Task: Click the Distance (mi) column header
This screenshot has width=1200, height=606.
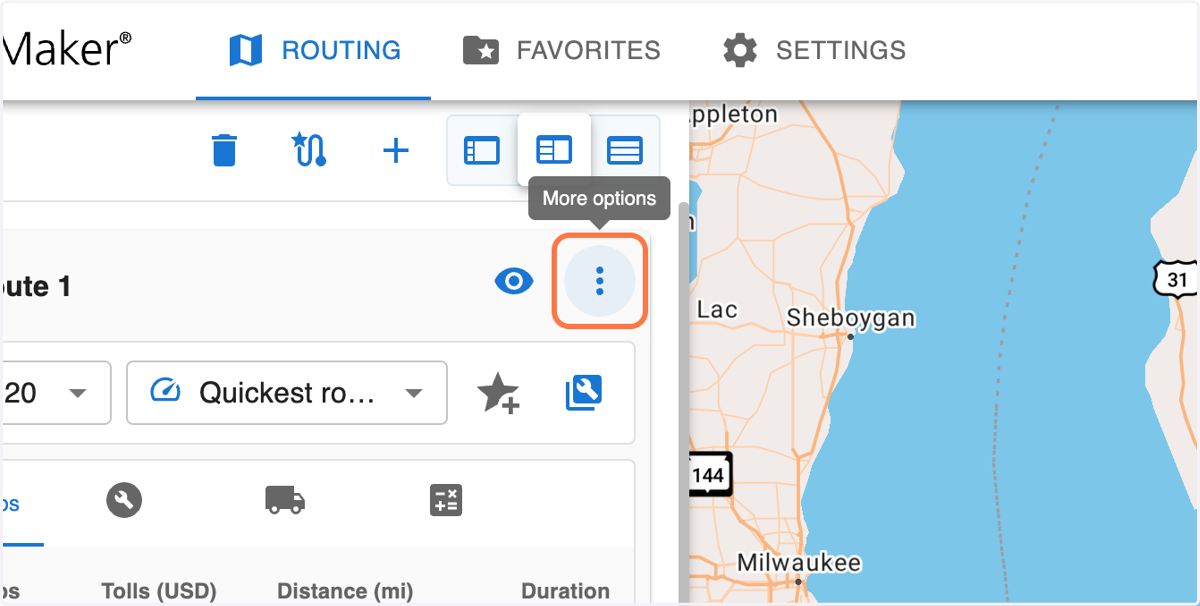Action: (x=345, y=591)
